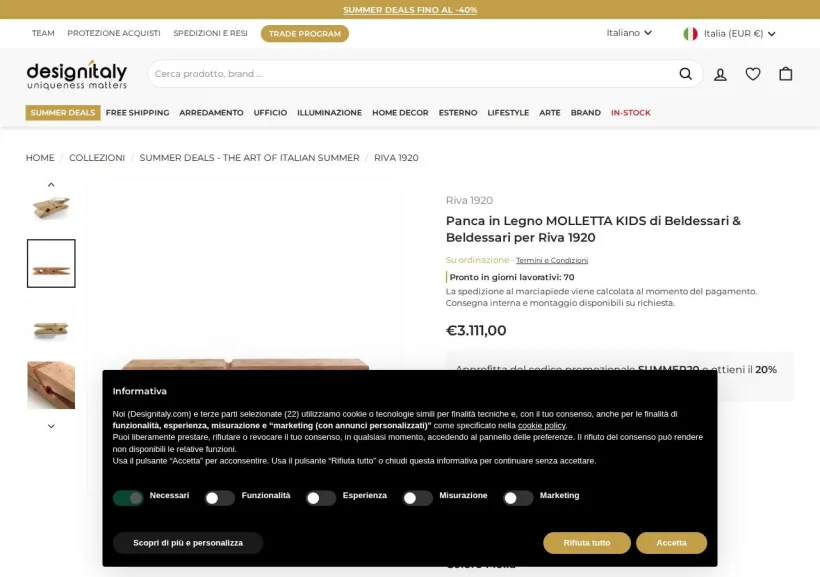820x577 pixels.
Task: Open the TEAM link
Action: [43, 33]
